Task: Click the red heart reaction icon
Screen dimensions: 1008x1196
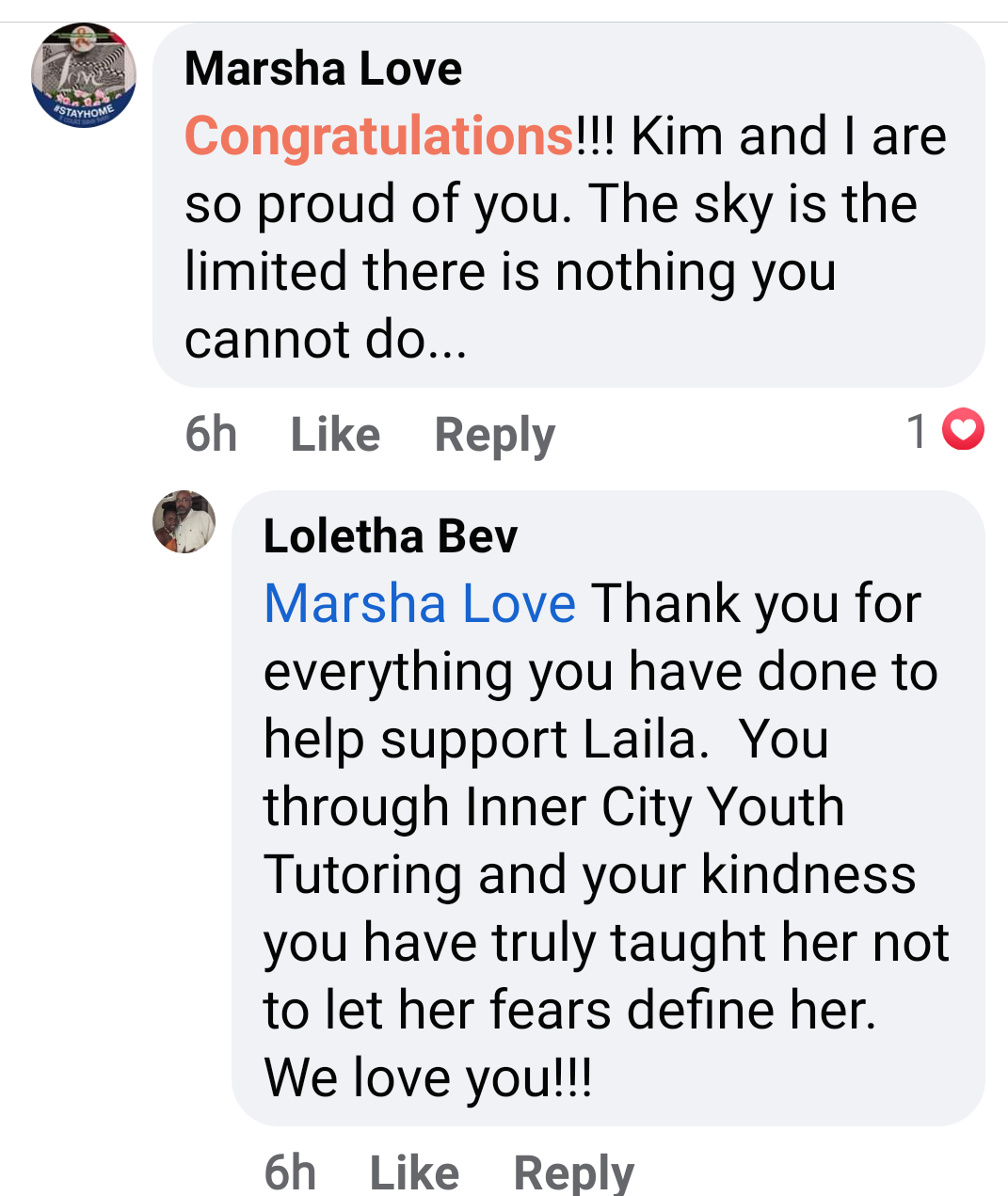Action: point(963,430)
